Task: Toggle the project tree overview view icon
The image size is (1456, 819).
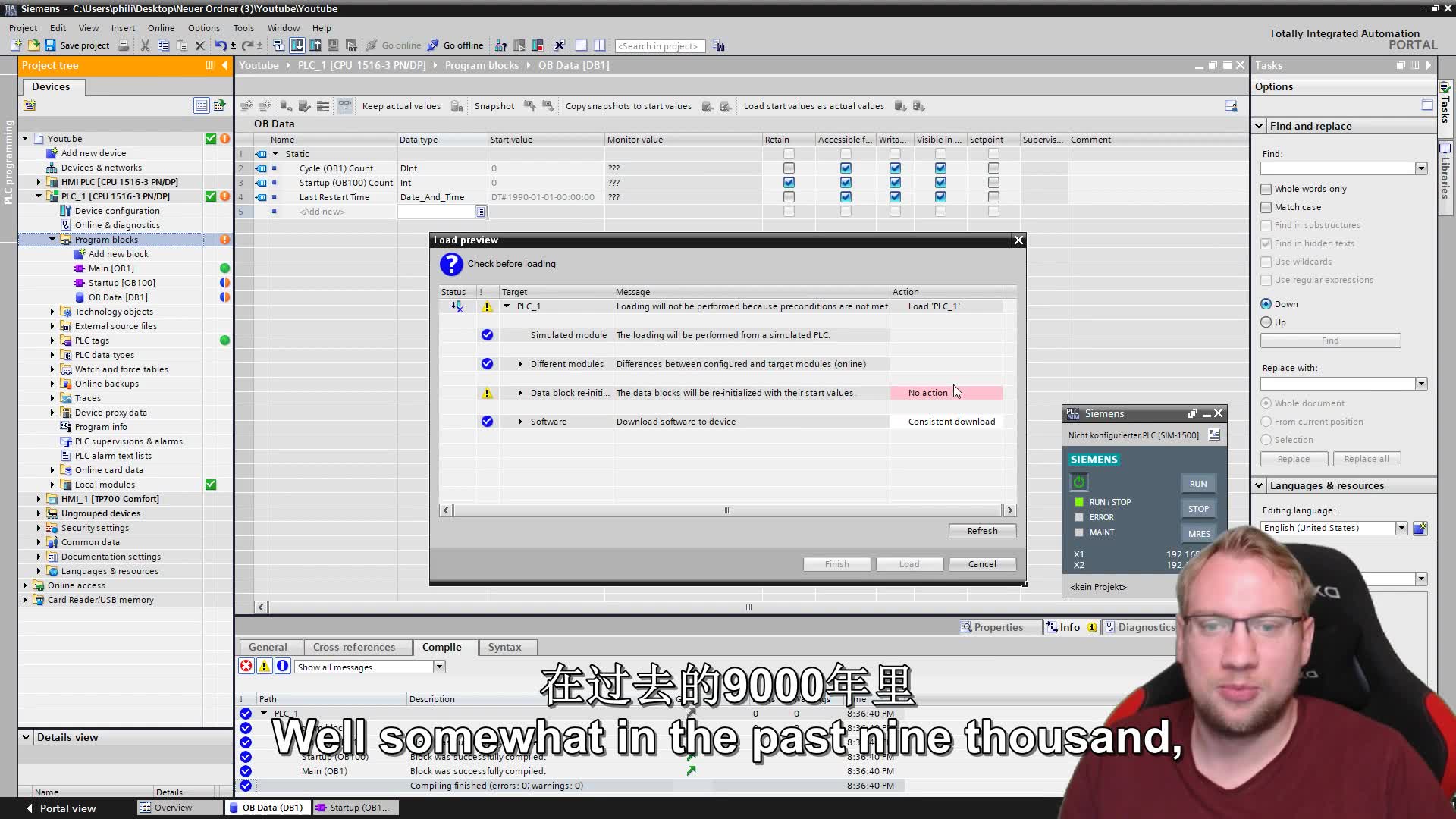Action: pos(201,105)
